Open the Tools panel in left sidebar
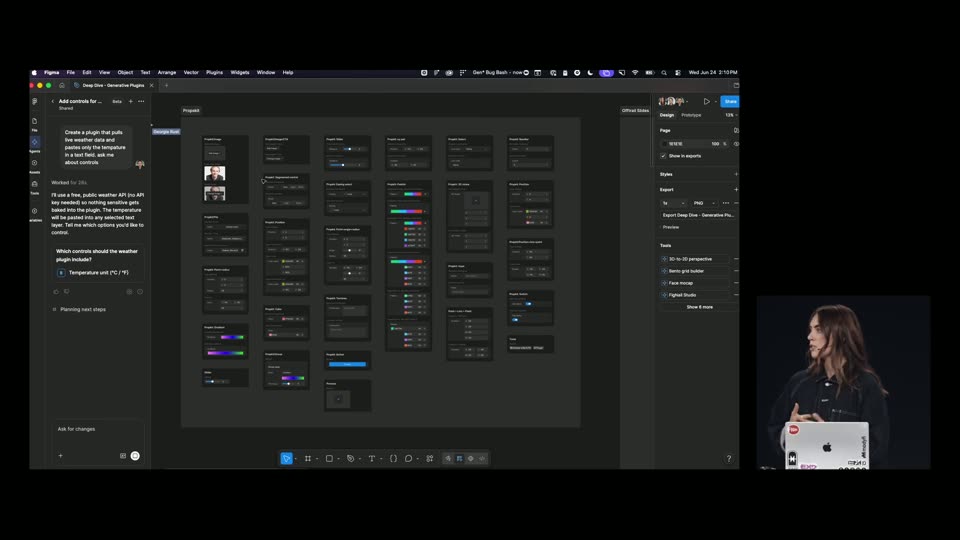 pos(34,187)
